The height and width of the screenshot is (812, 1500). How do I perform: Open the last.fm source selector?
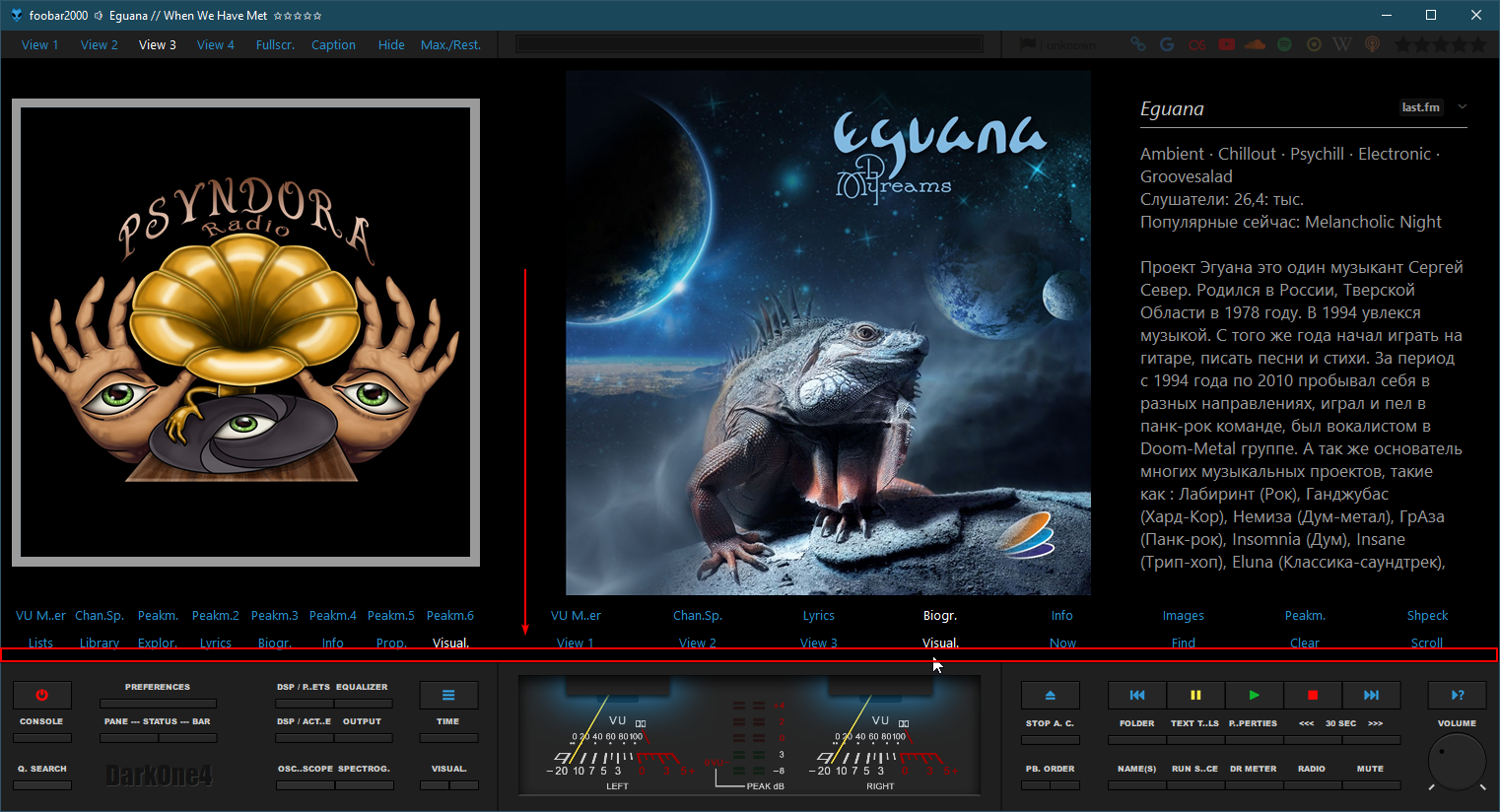(1420, 107)
